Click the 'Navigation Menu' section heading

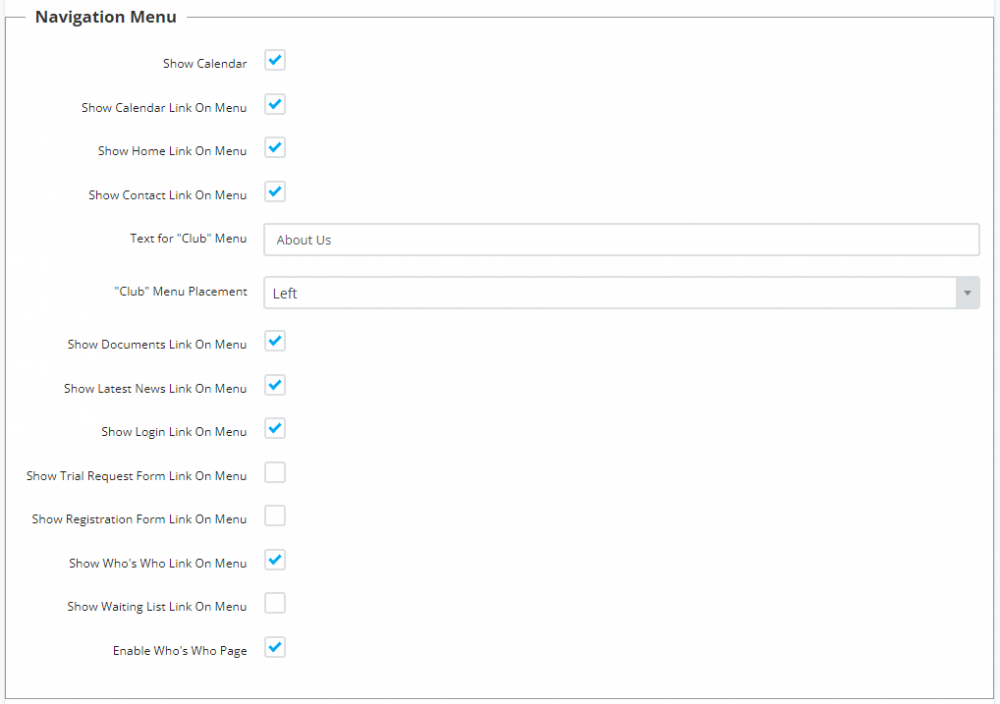click(106, 17)
